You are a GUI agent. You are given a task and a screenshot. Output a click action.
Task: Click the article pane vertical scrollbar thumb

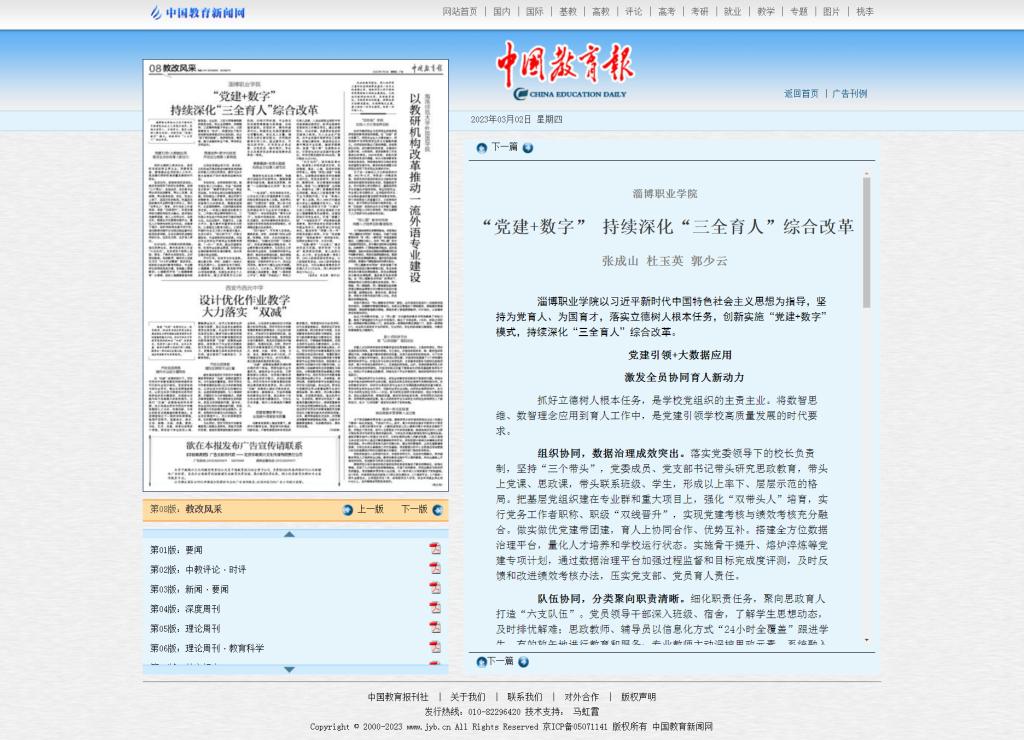click(866, 240)
